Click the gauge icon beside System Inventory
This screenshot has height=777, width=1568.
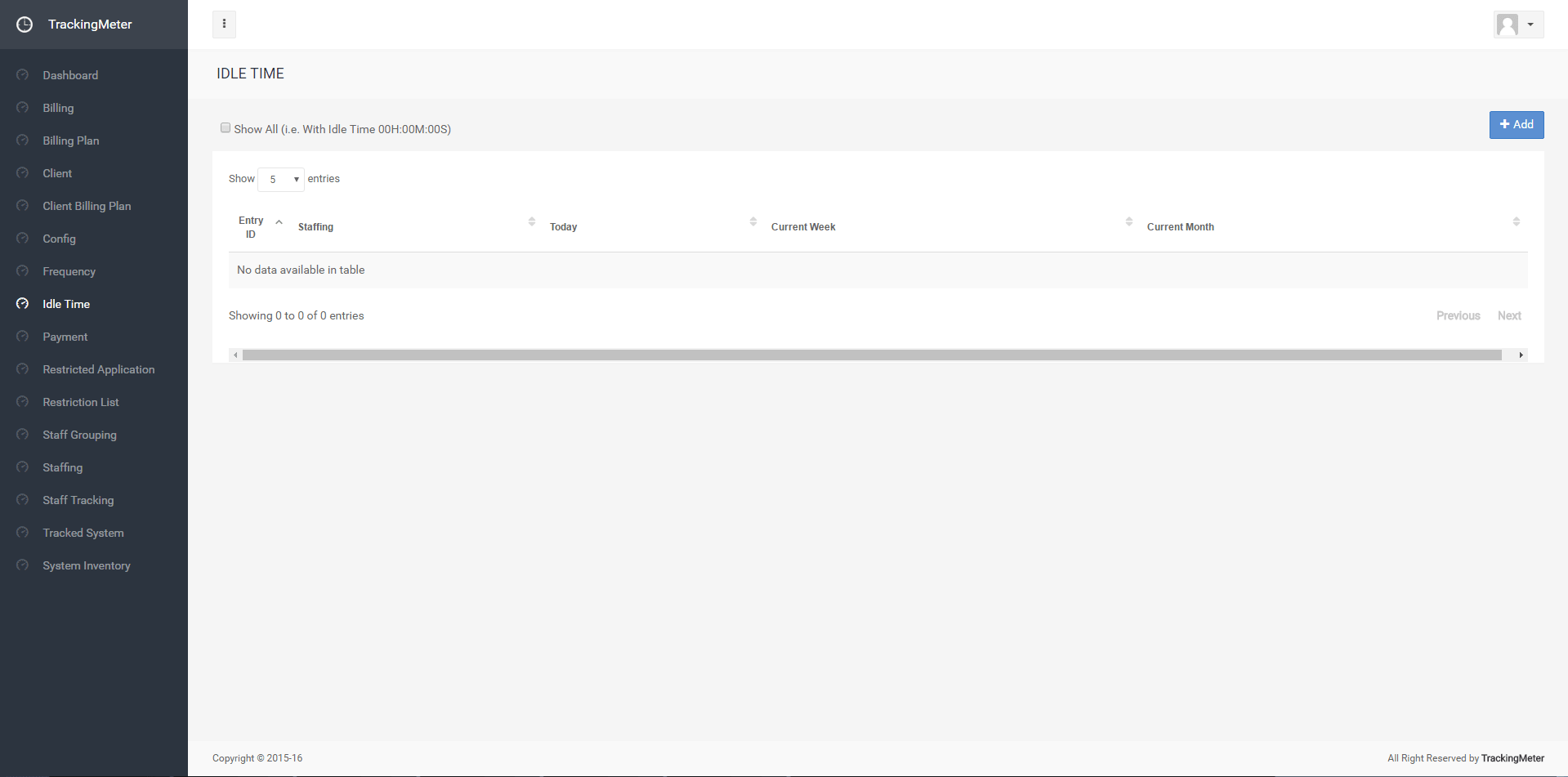23,565
